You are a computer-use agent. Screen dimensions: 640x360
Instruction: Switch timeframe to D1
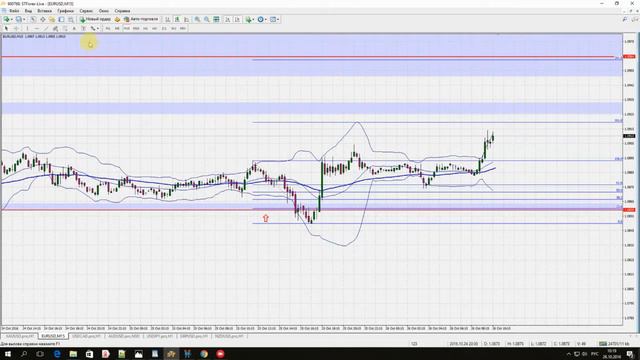(164, 28)
